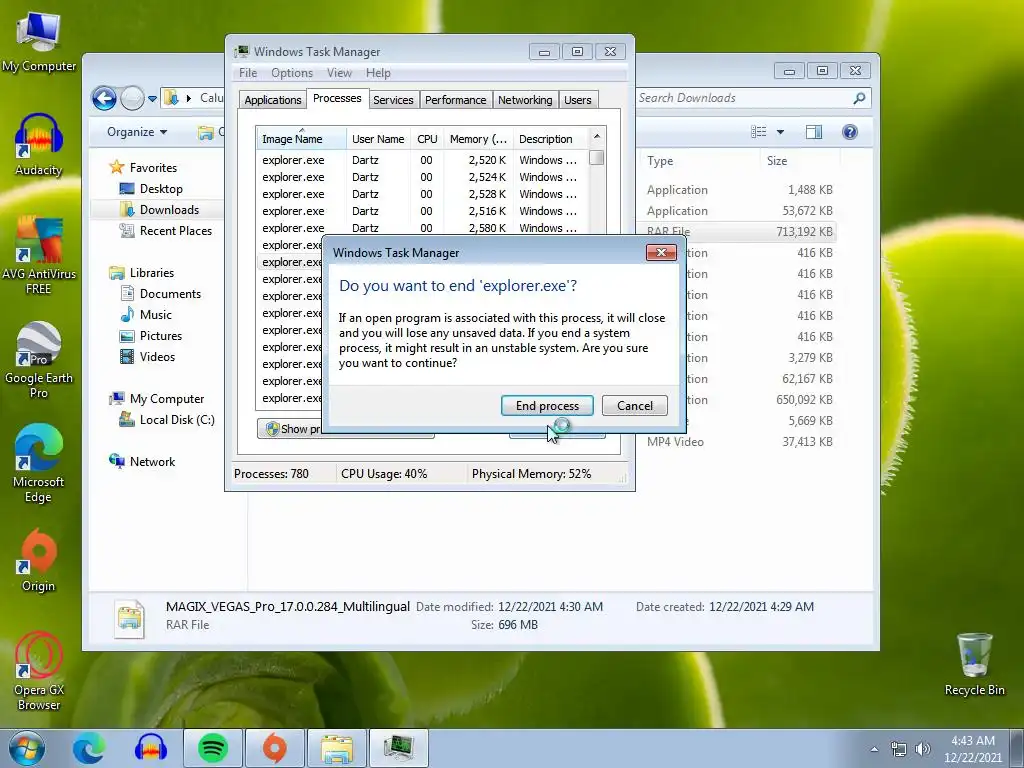1024x768 pixels.
Task: Sort files by the Type column
Action: [x=660, y=161]
